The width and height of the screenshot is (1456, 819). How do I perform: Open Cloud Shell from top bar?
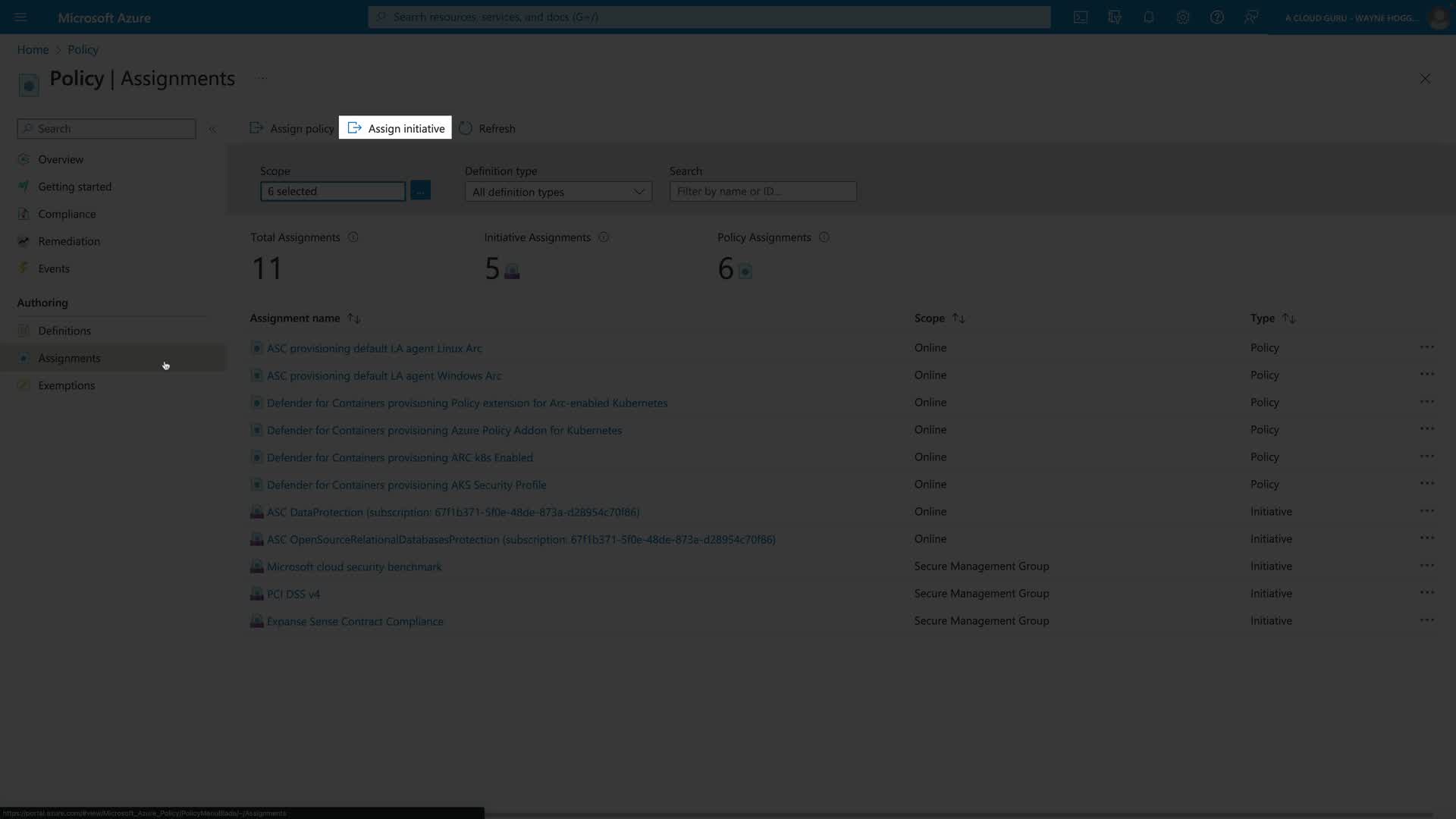click(x=1081, y=17)
